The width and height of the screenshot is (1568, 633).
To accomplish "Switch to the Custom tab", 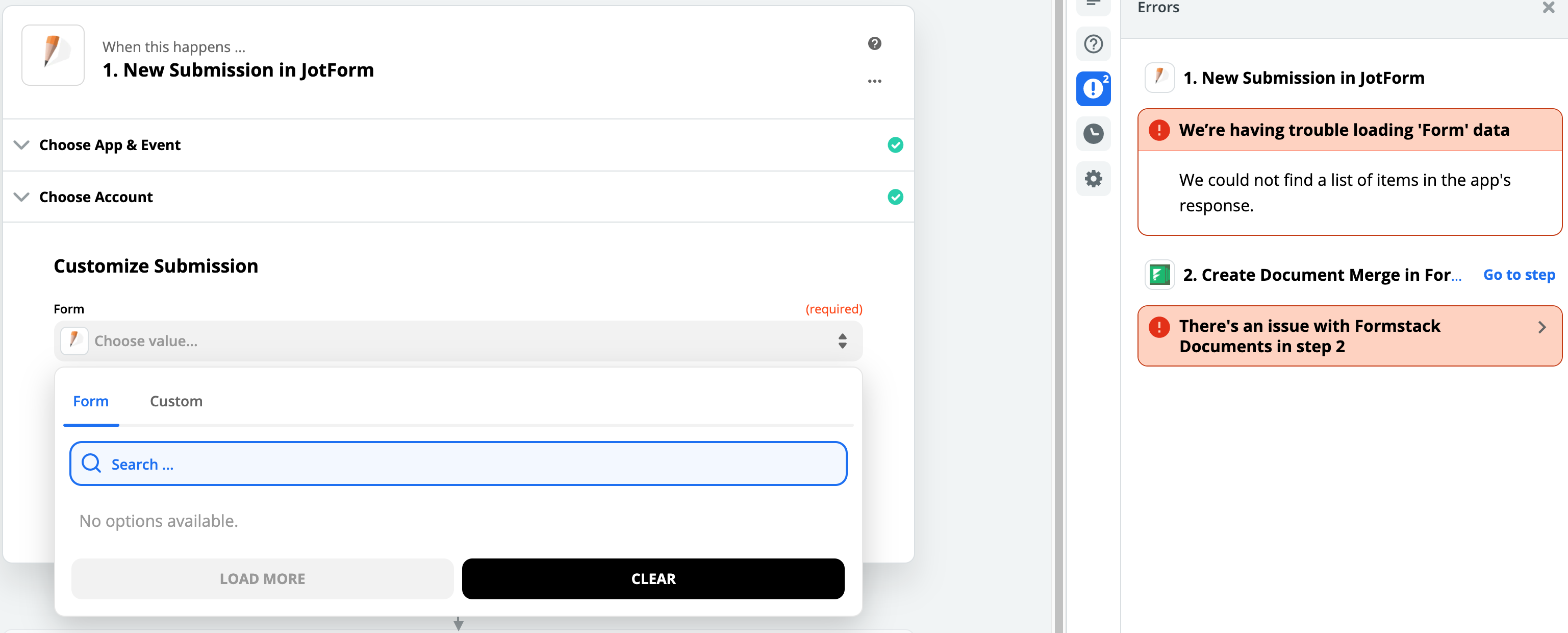I will (176, 401).
